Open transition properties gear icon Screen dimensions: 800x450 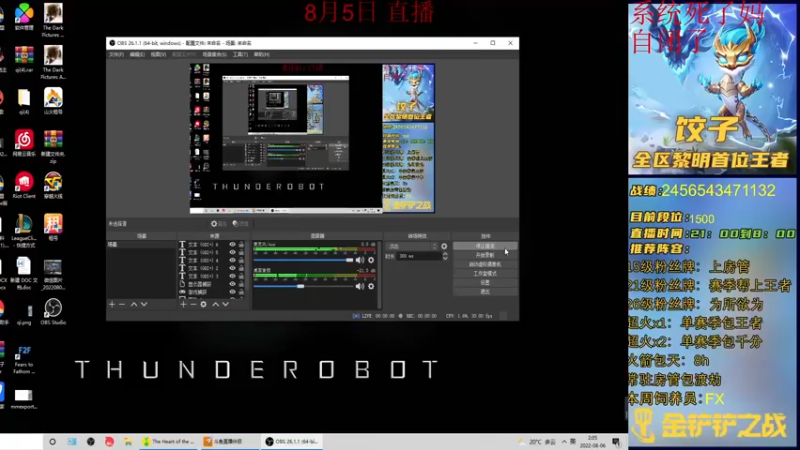(x=444, y=246)
